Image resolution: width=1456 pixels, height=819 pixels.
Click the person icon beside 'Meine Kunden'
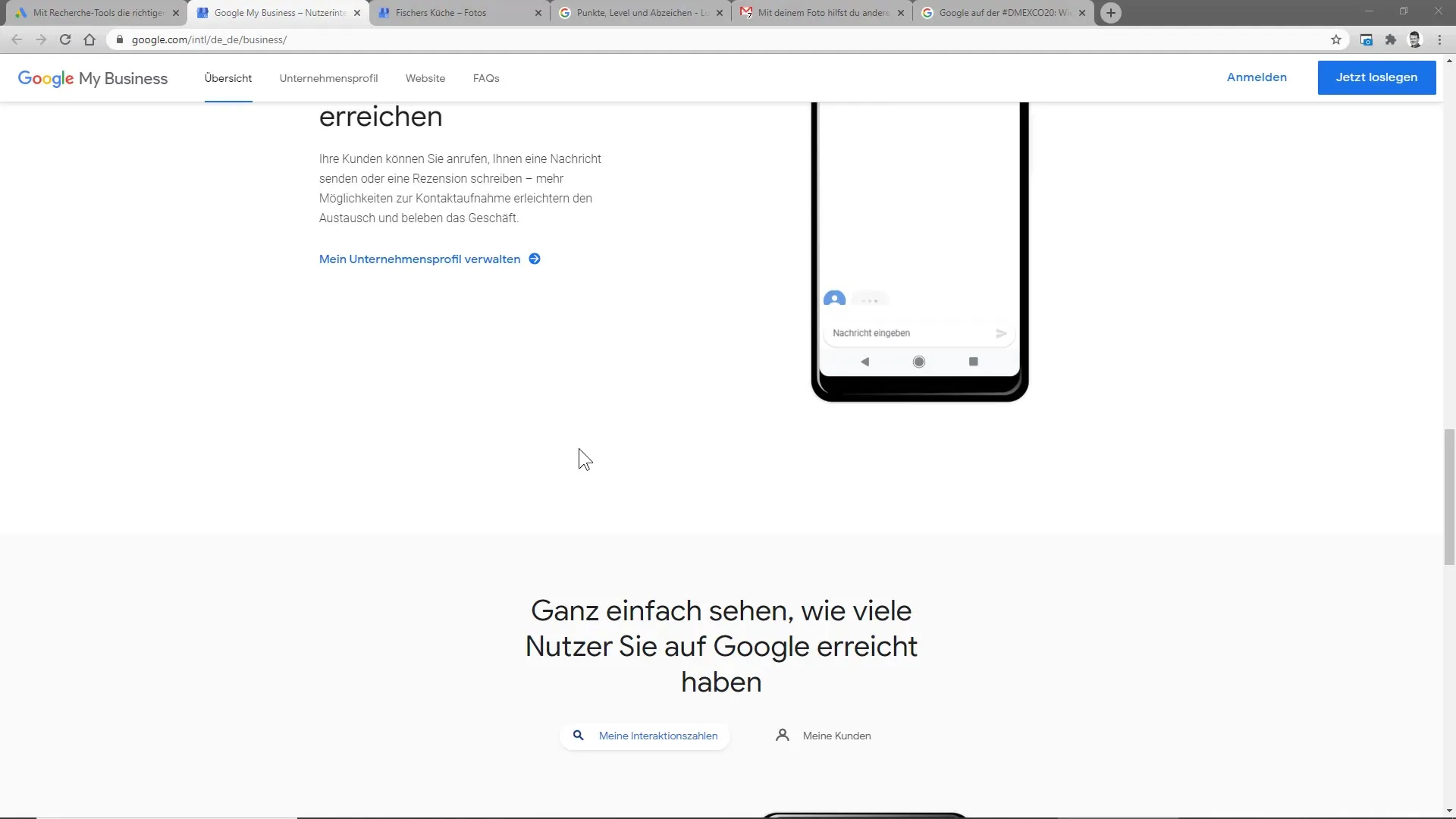783,736
